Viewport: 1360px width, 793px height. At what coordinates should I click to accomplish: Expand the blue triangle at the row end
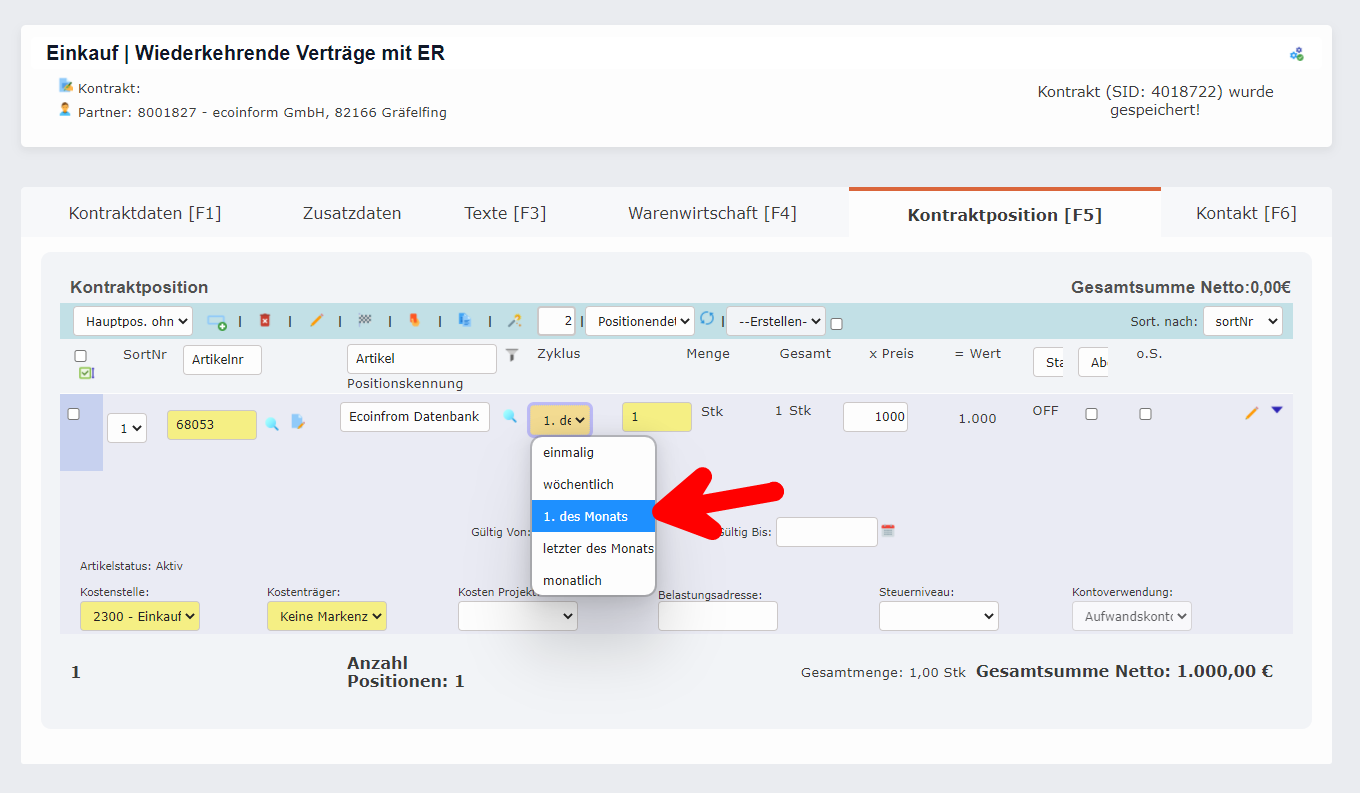point(1275,411)
